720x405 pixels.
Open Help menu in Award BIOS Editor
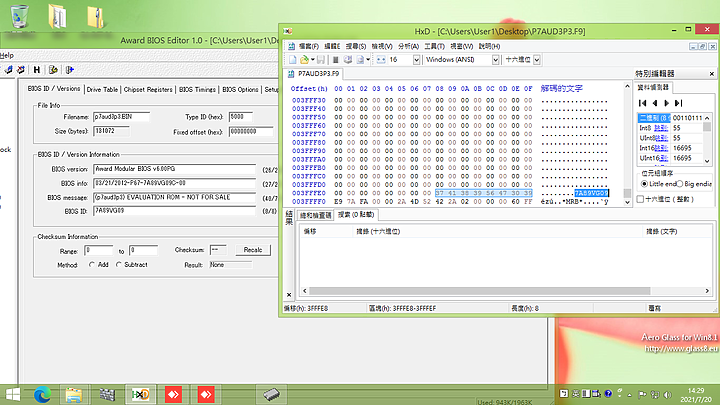7,55
